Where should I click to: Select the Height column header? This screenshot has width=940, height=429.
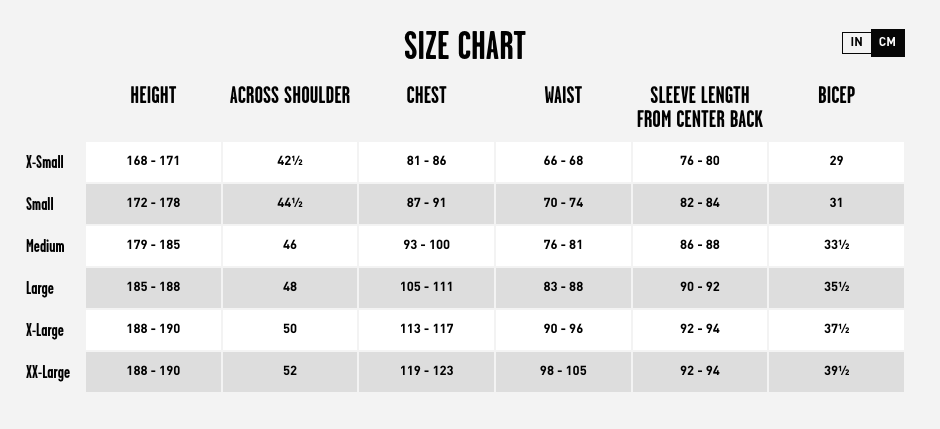(153, 95)
